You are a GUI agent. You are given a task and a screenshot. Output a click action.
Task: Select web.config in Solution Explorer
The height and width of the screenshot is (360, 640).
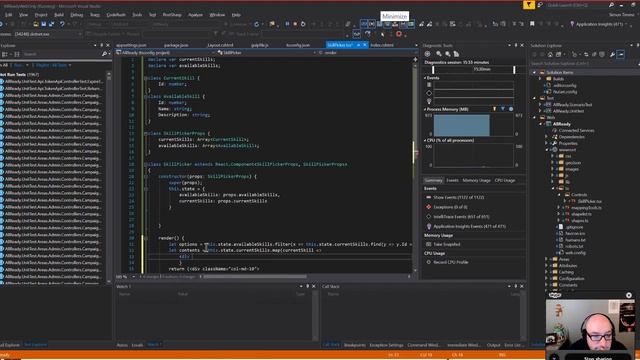click(x=575, y=253)
